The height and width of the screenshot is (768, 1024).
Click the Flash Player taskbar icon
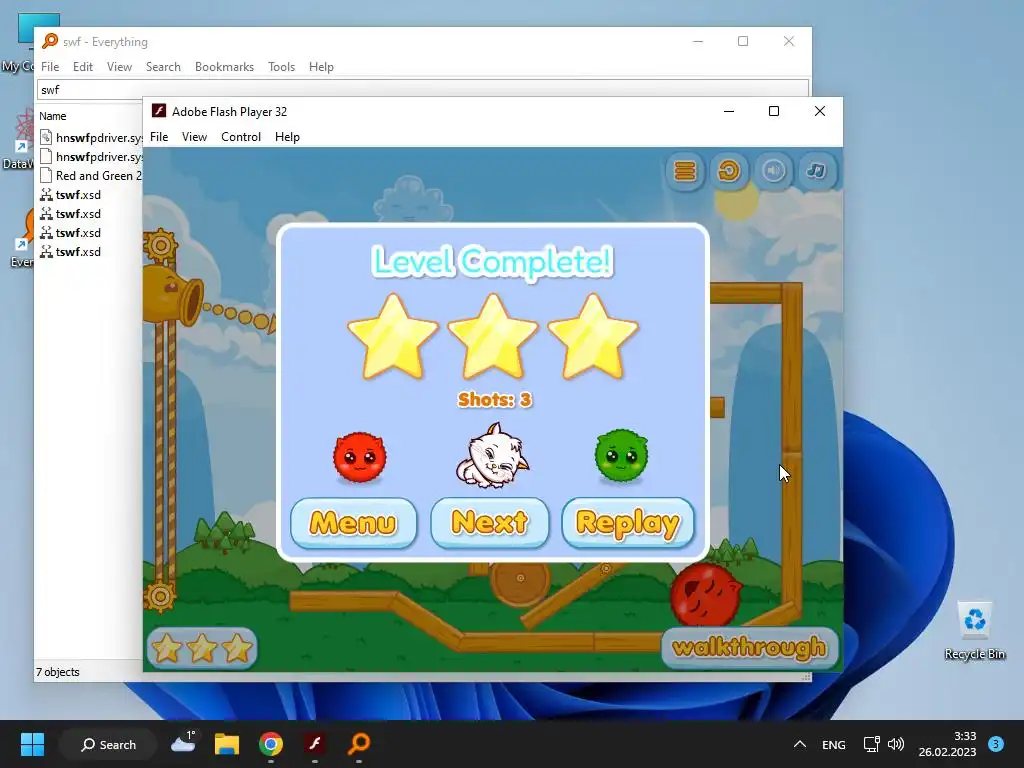tap(315, 744)
